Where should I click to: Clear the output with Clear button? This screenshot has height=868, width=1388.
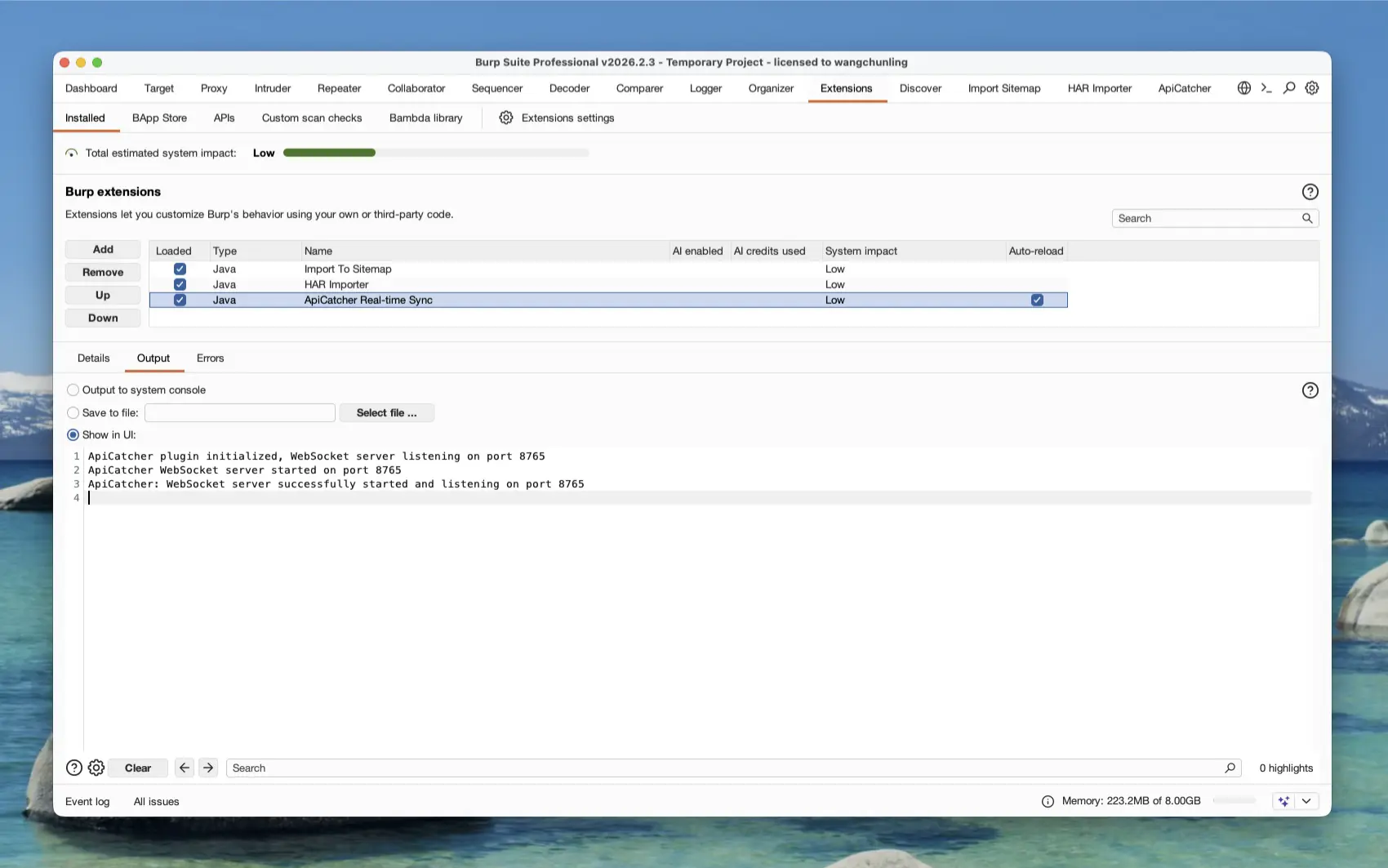(x=138, y=768)
